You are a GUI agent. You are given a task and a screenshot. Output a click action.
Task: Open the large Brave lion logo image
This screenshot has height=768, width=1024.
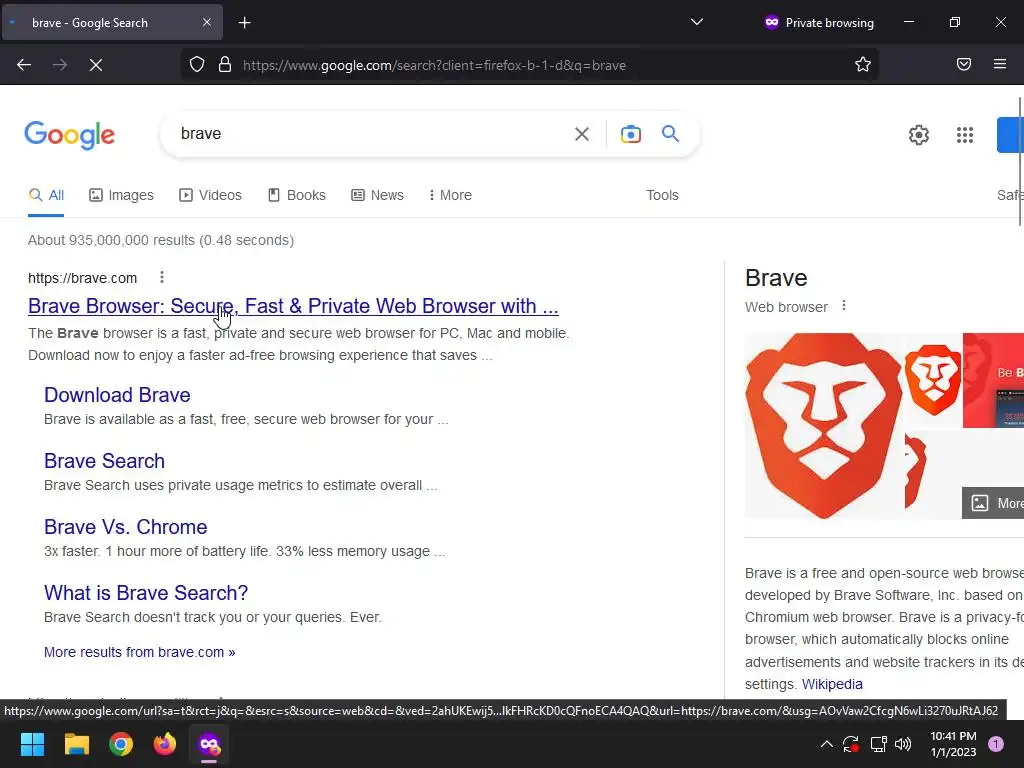pyautogui.click(x=824, y=426)
